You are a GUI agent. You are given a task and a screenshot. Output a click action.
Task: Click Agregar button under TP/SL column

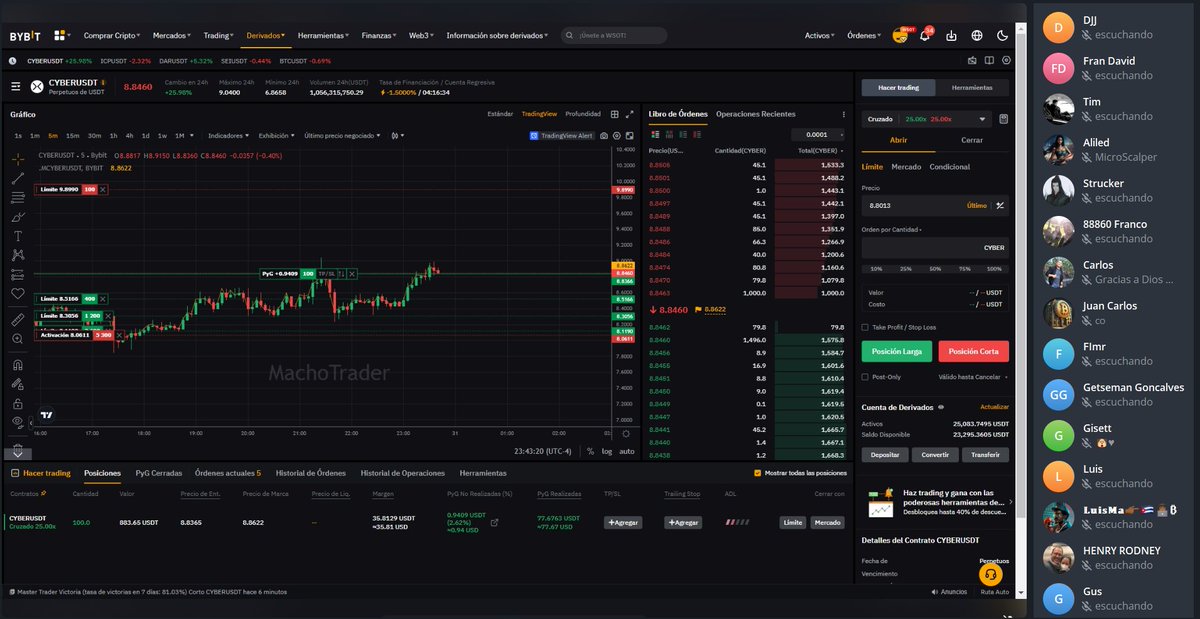623,522
